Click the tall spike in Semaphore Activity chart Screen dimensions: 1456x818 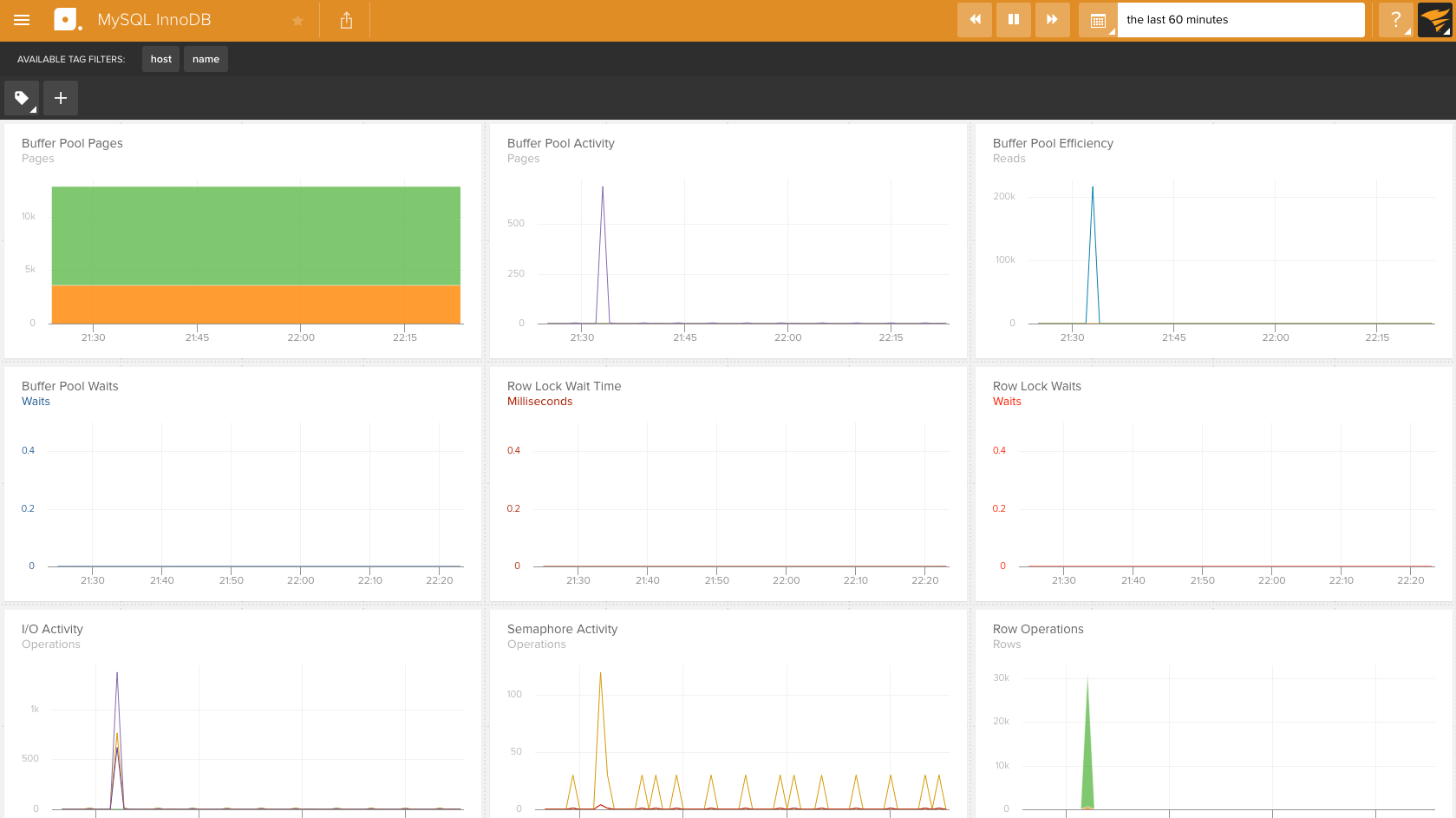click(x=600, y=740)
